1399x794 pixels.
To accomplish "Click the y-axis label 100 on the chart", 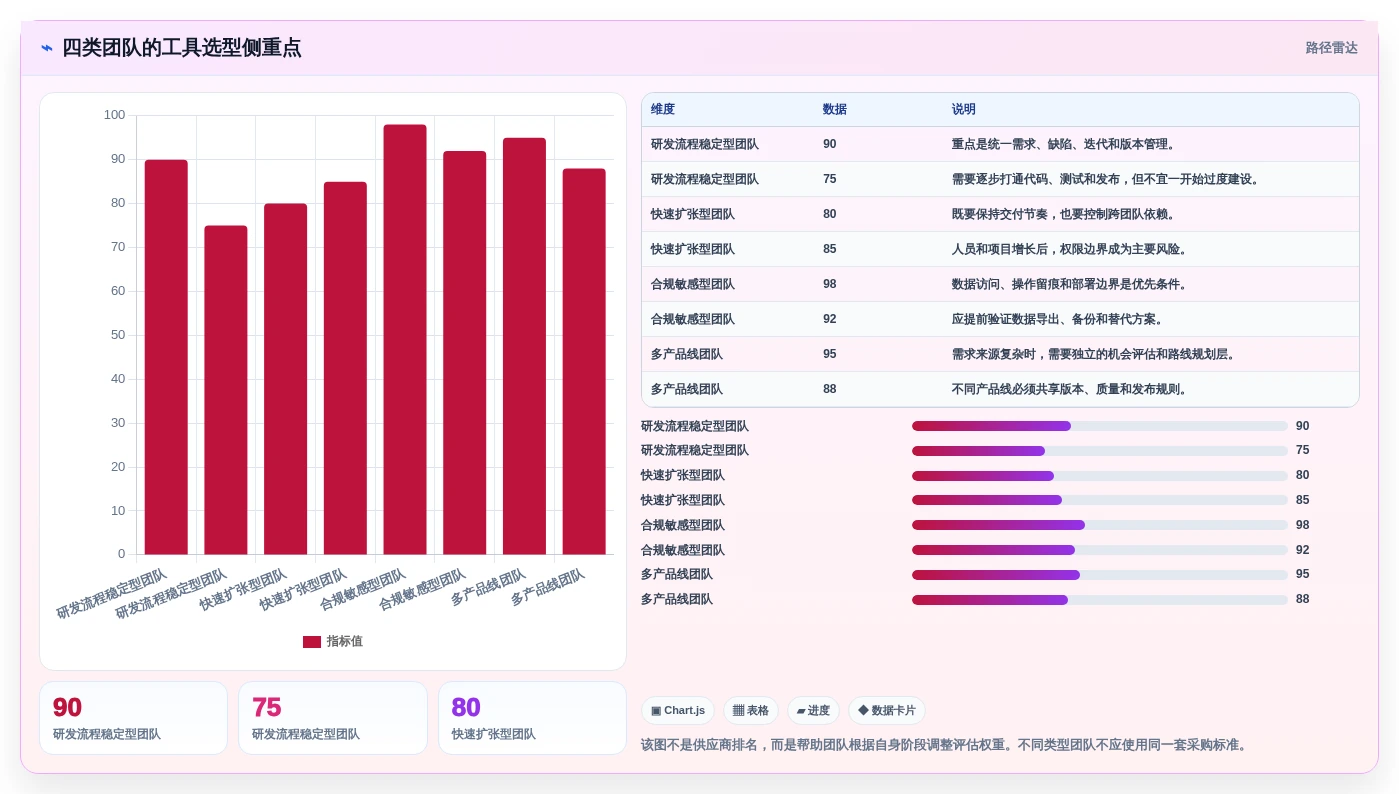I will [x=115, y=115].
